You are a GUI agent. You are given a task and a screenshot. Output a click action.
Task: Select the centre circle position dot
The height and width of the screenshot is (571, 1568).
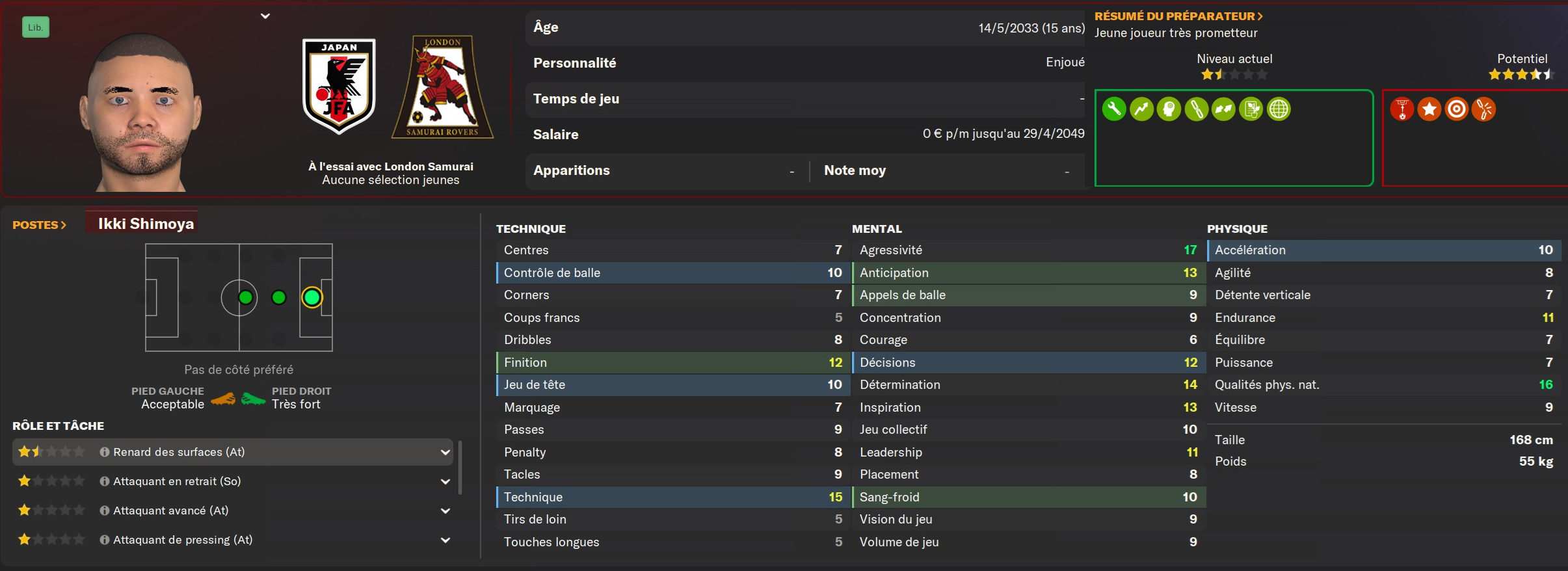coord(245,297)
